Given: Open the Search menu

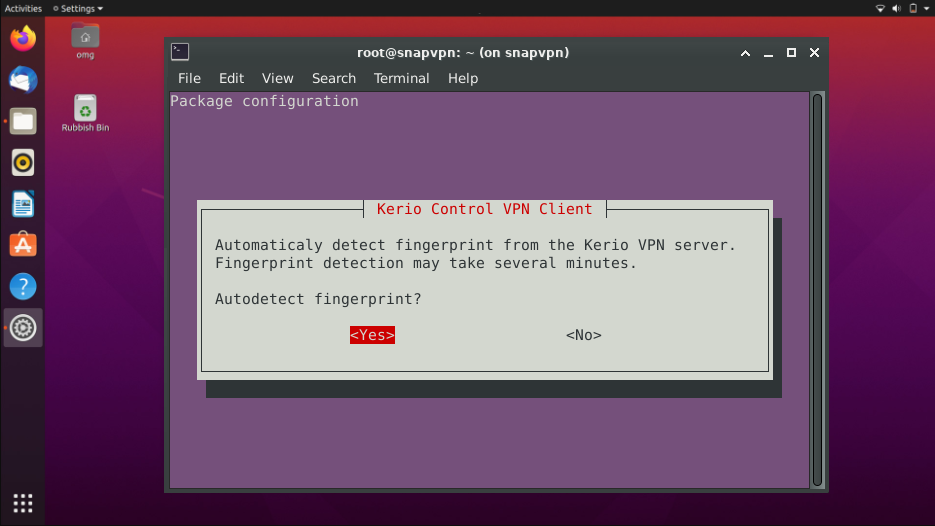Looking at the screenshot, I should click(334, 78).
